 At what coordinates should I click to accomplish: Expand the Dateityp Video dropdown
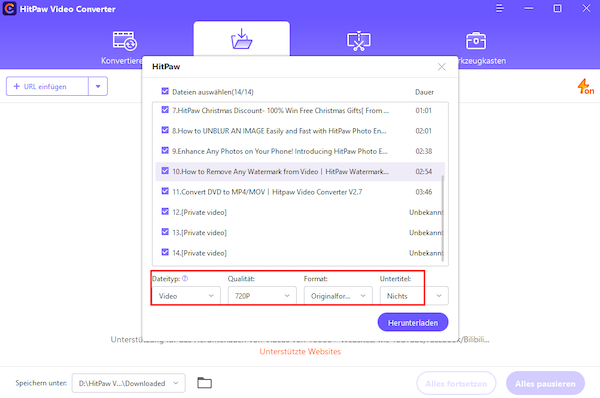pos(186,296)
